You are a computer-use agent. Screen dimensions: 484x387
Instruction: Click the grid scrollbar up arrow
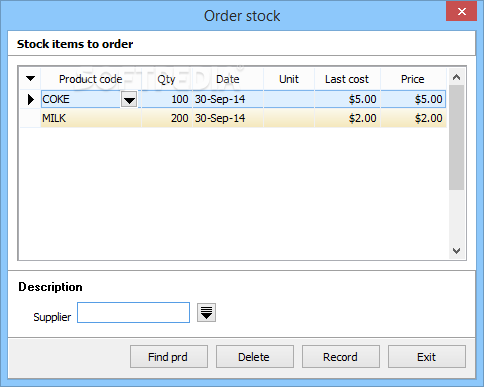456,77
